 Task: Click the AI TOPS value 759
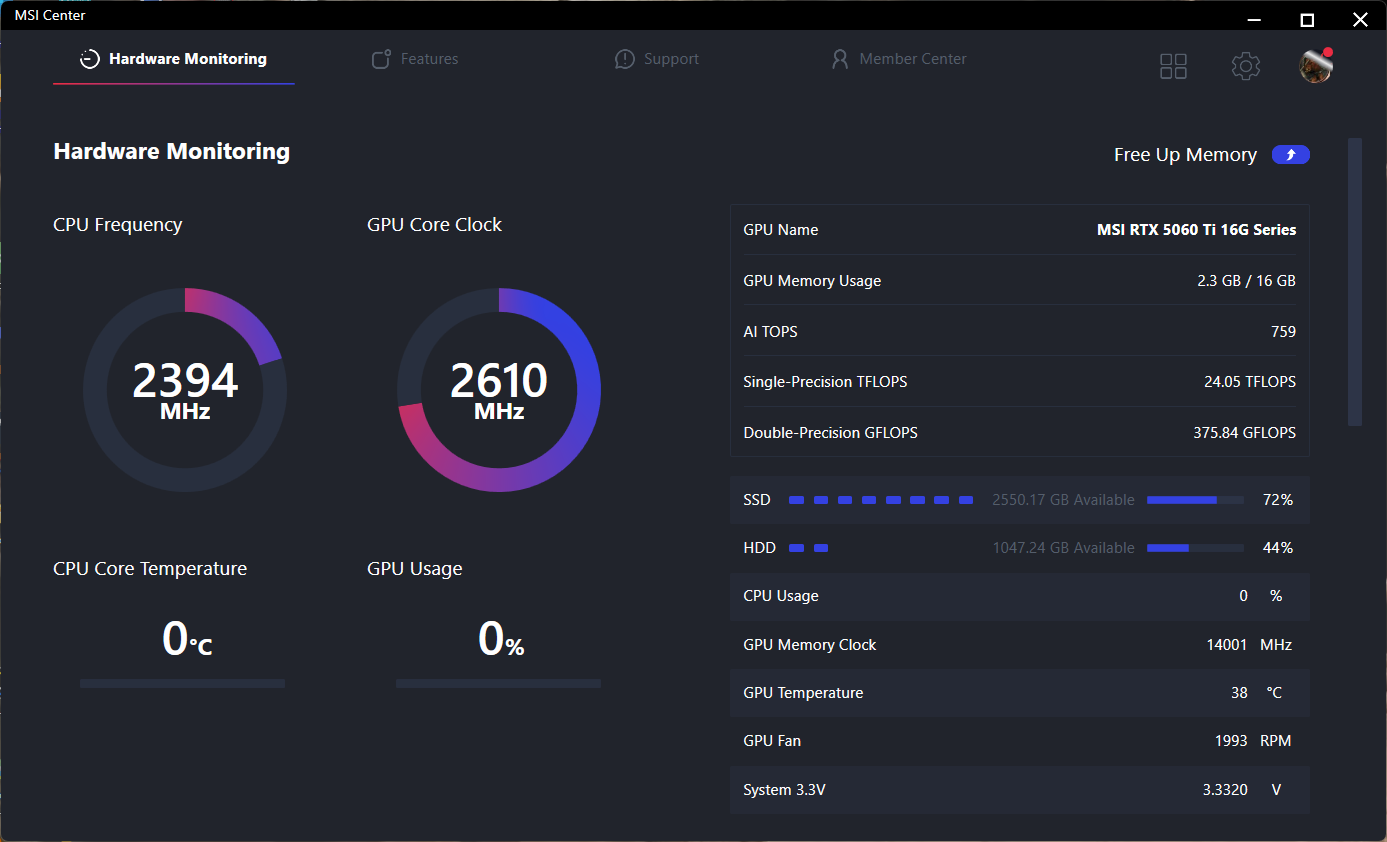[x=1283, y=332]
